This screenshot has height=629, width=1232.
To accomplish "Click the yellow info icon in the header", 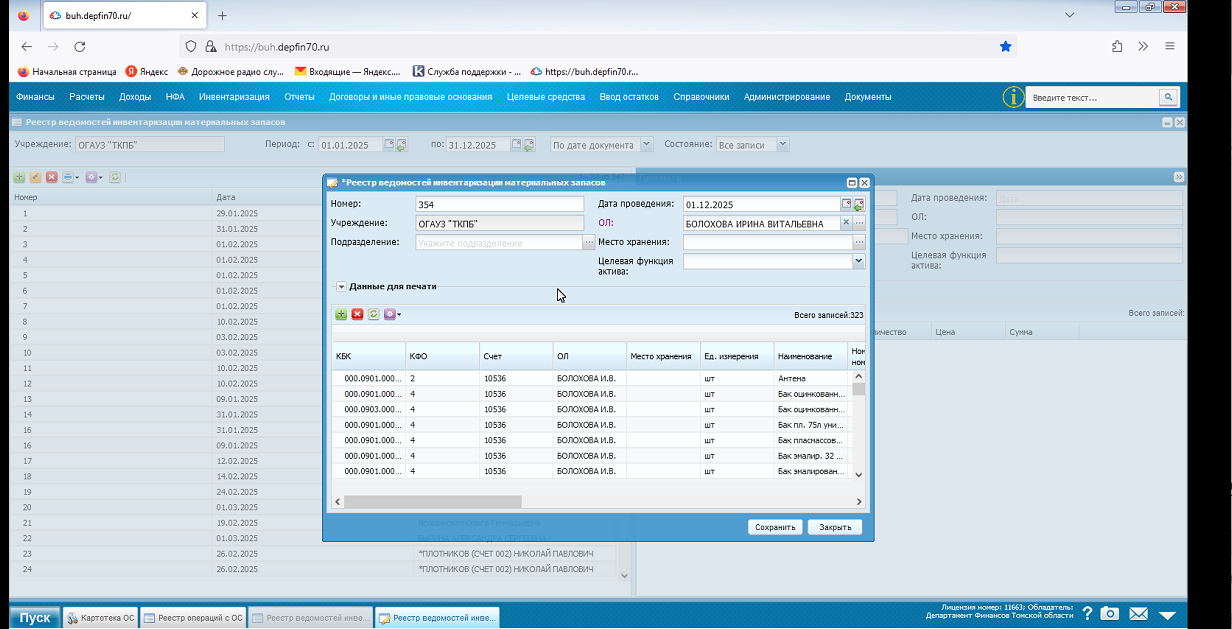I will pyautogui.click(x=1013, y=97).
